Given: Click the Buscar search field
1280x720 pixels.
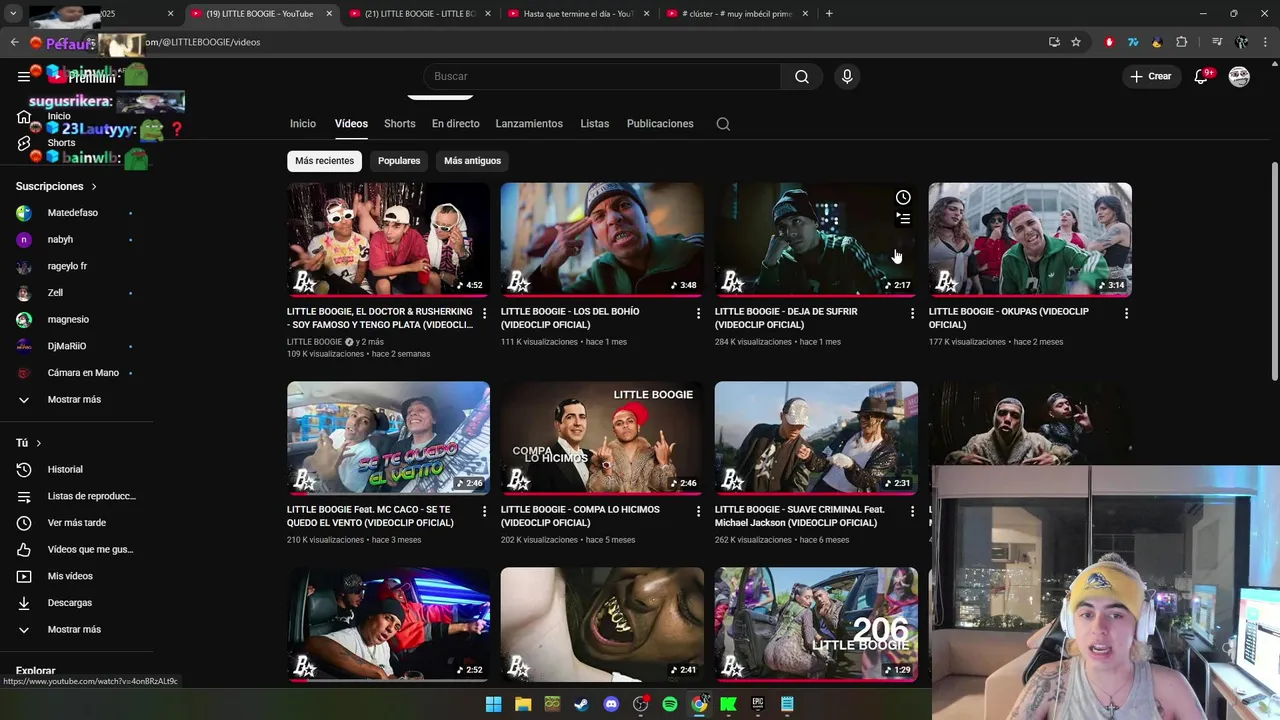Looking at the screenshot, I should click(x=603, y=76).
